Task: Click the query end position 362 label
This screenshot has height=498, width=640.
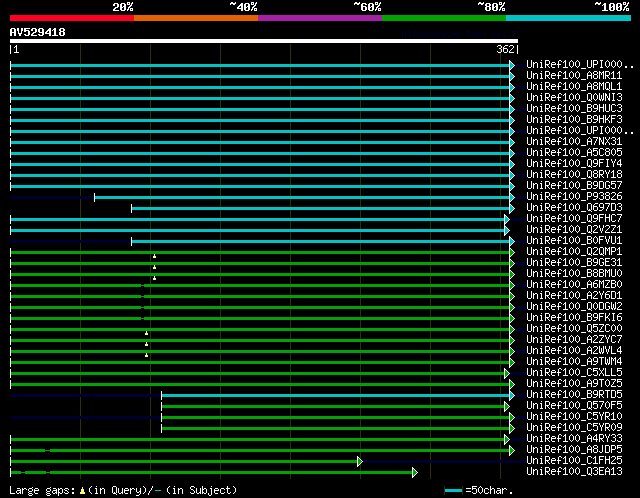Action: pos(505,49)
